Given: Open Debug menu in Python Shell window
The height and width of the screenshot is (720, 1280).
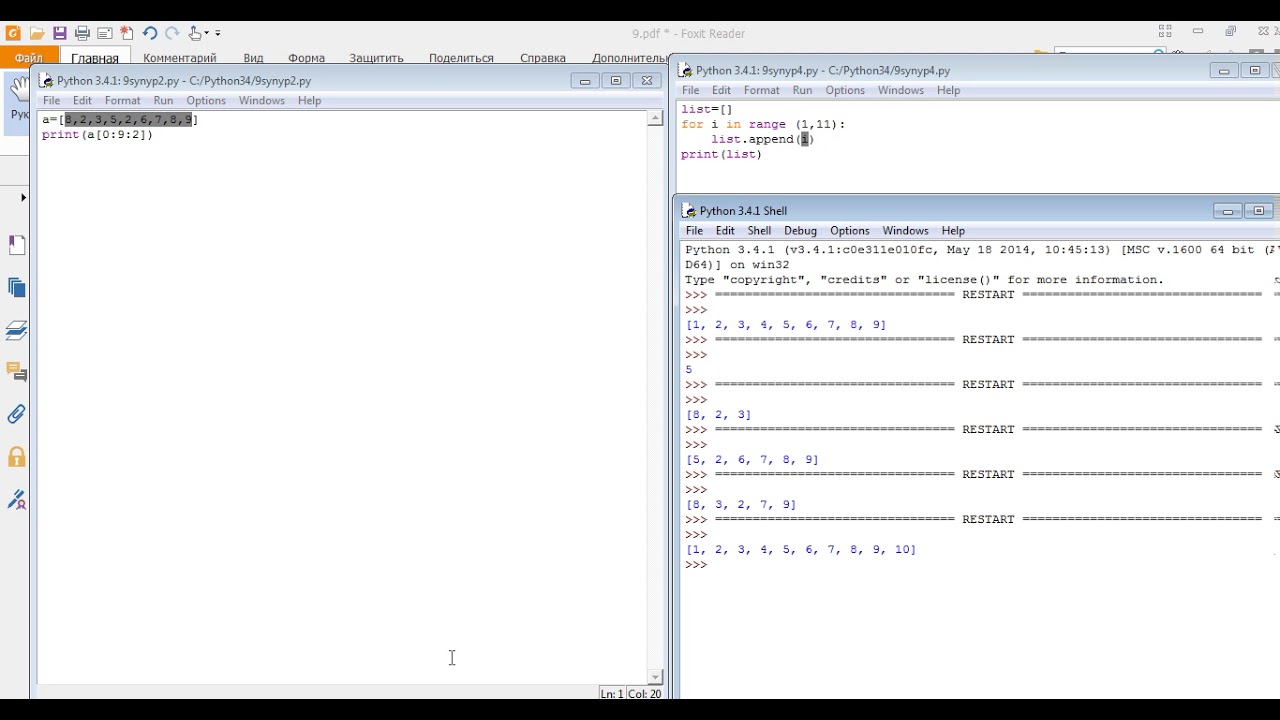Looking at the screenshot, I should pos(800,230).
